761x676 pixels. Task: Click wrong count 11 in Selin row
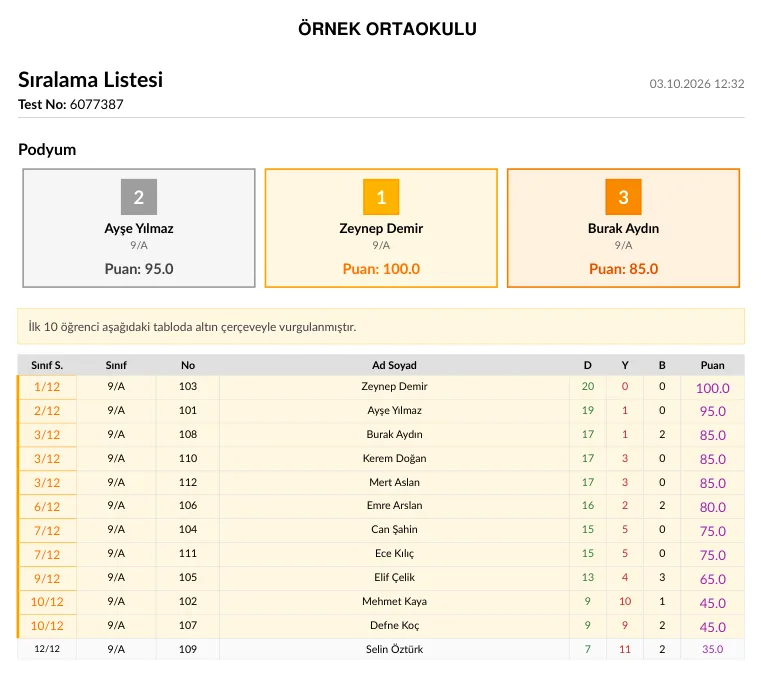click(625, 649)
